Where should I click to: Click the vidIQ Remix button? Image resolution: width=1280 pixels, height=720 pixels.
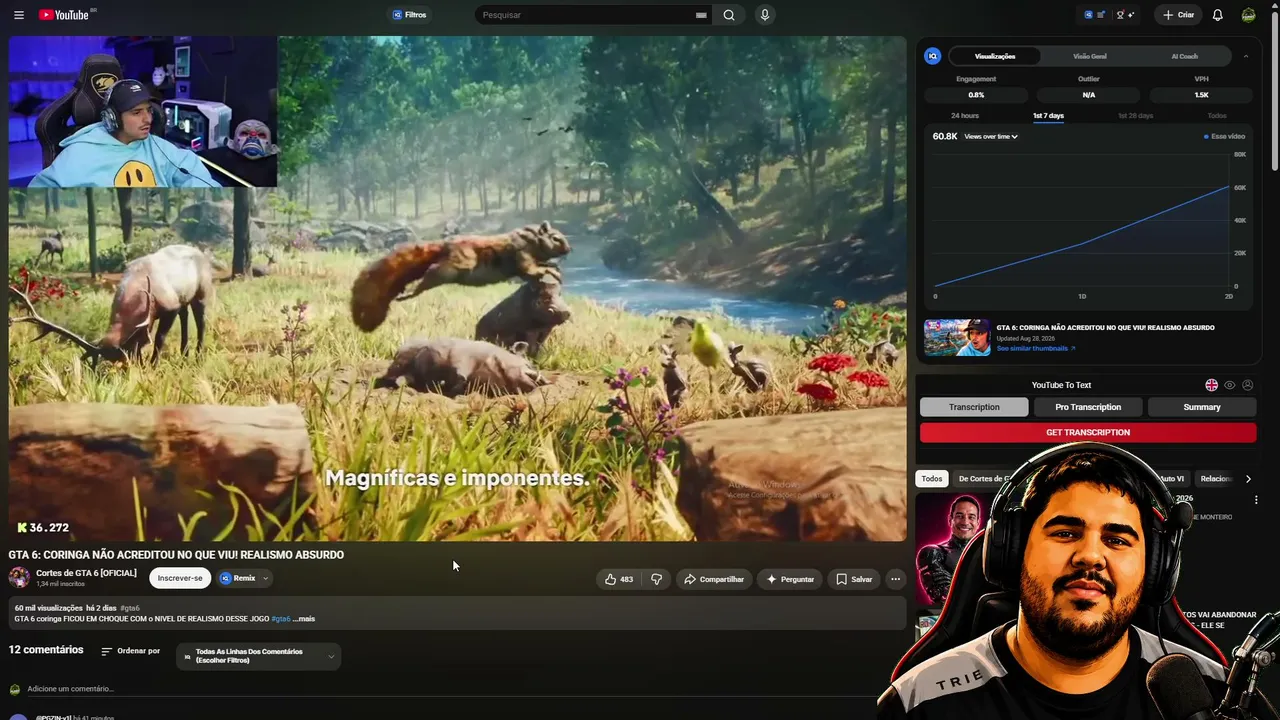[238, 578]
